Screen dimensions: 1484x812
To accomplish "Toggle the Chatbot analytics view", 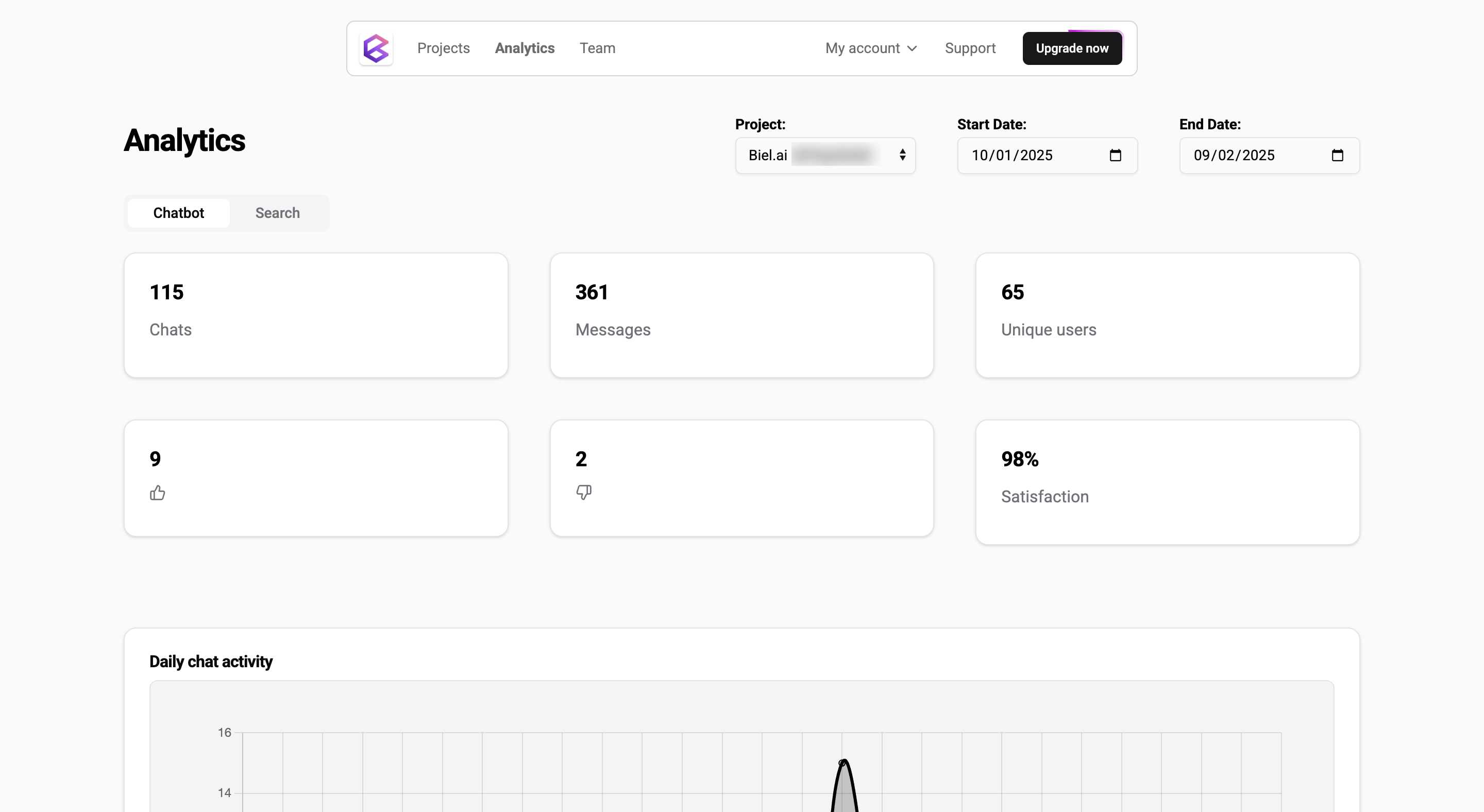I will click(178, 213).
